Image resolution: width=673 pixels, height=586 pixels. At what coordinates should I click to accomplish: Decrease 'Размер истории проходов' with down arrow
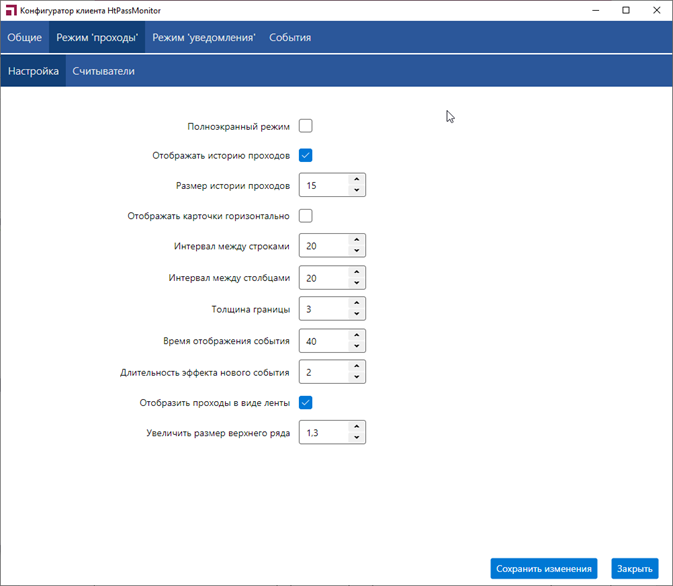tap(356, 191)
